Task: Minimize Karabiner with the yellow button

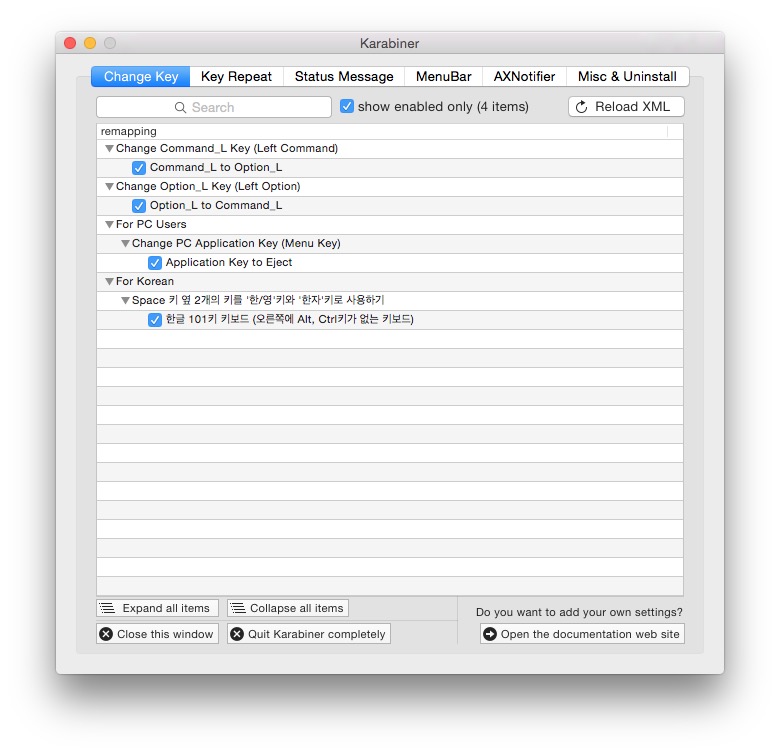Action: tap(90, 43)
